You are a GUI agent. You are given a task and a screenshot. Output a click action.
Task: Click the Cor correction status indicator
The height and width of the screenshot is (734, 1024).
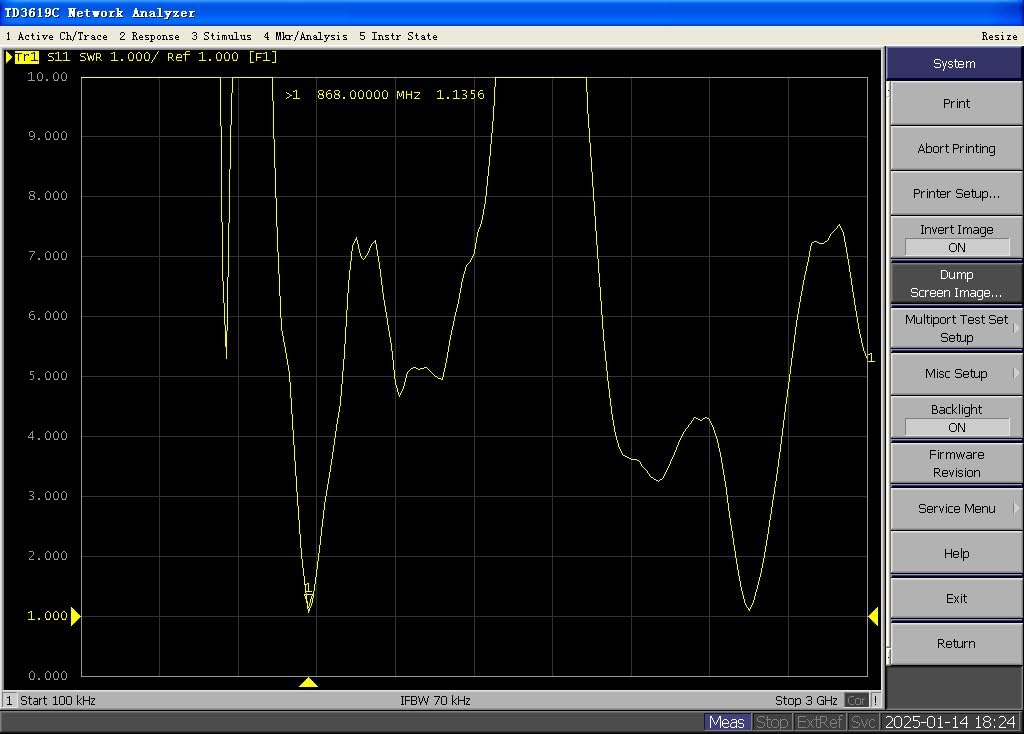(x=857, y=700)
